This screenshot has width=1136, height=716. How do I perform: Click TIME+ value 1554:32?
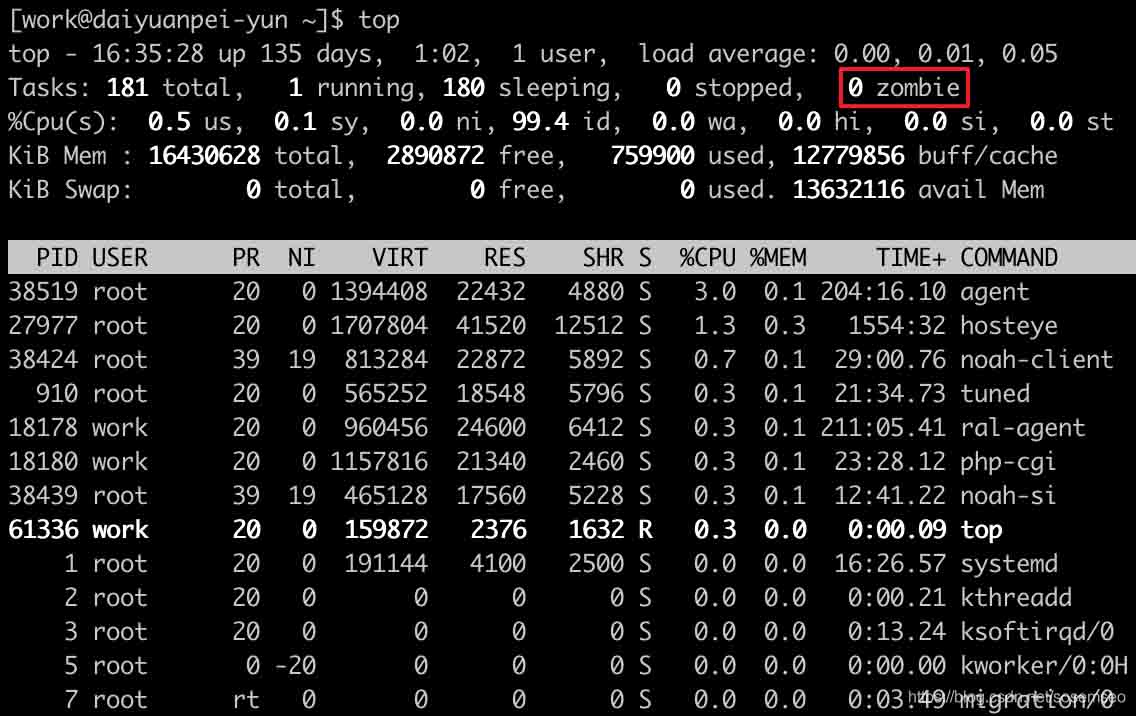click(x=896, y=325)
